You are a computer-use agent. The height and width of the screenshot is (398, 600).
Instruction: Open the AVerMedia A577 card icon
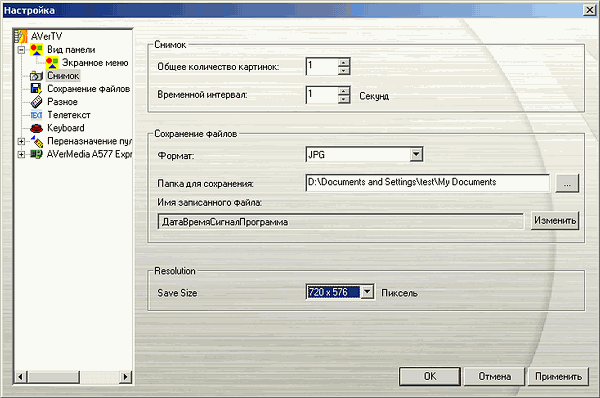36,154
